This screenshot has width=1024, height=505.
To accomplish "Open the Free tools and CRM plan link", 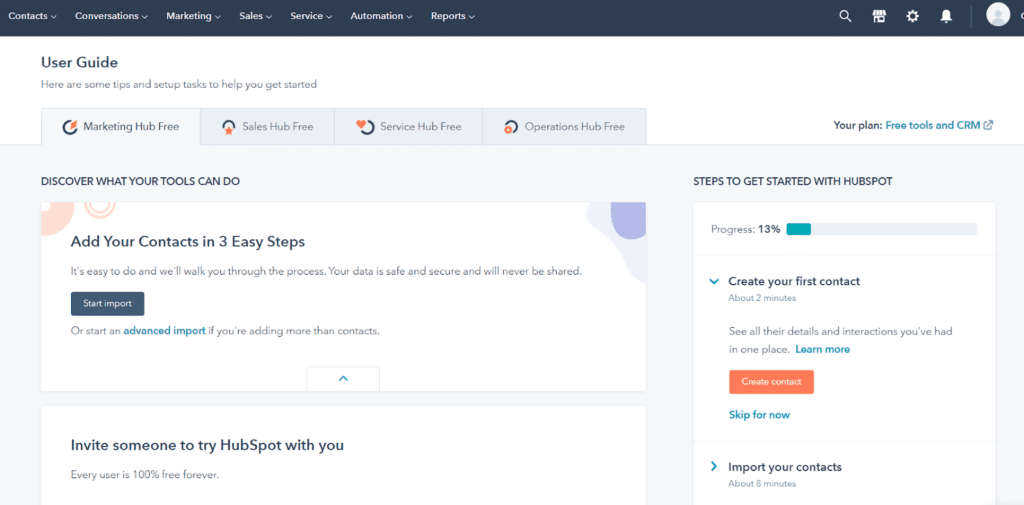I will 933,125.
